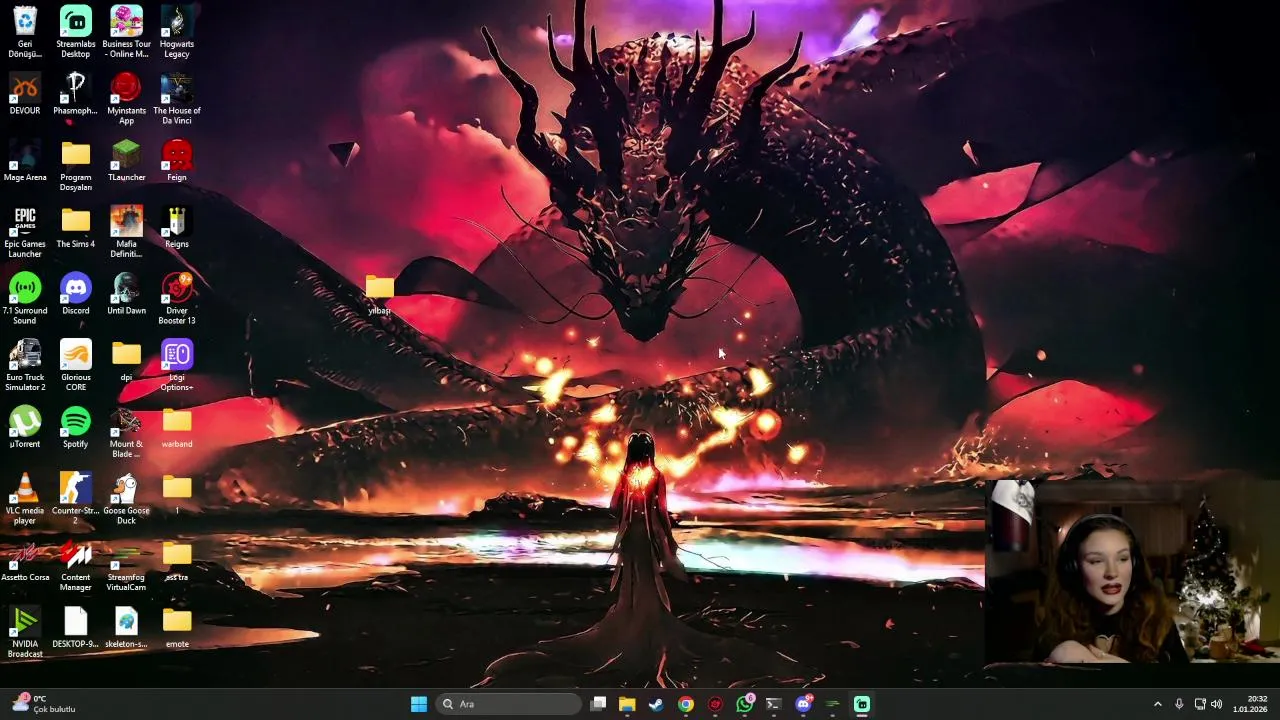
Task: Select Goose Goose Duck icon
Action: 126,499
